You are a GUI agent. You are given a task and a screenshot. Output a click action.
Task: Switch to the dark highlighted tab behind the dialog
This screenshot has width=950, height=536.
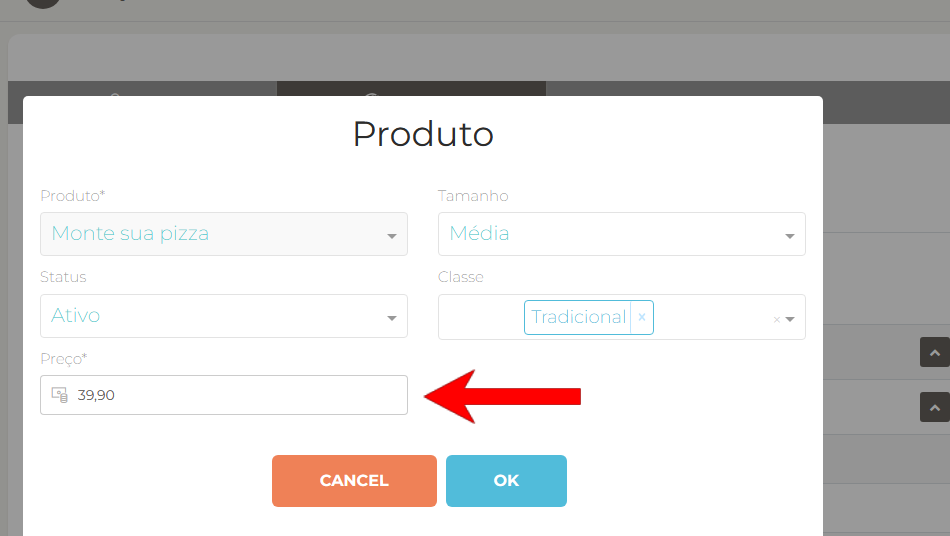point(411,88)
